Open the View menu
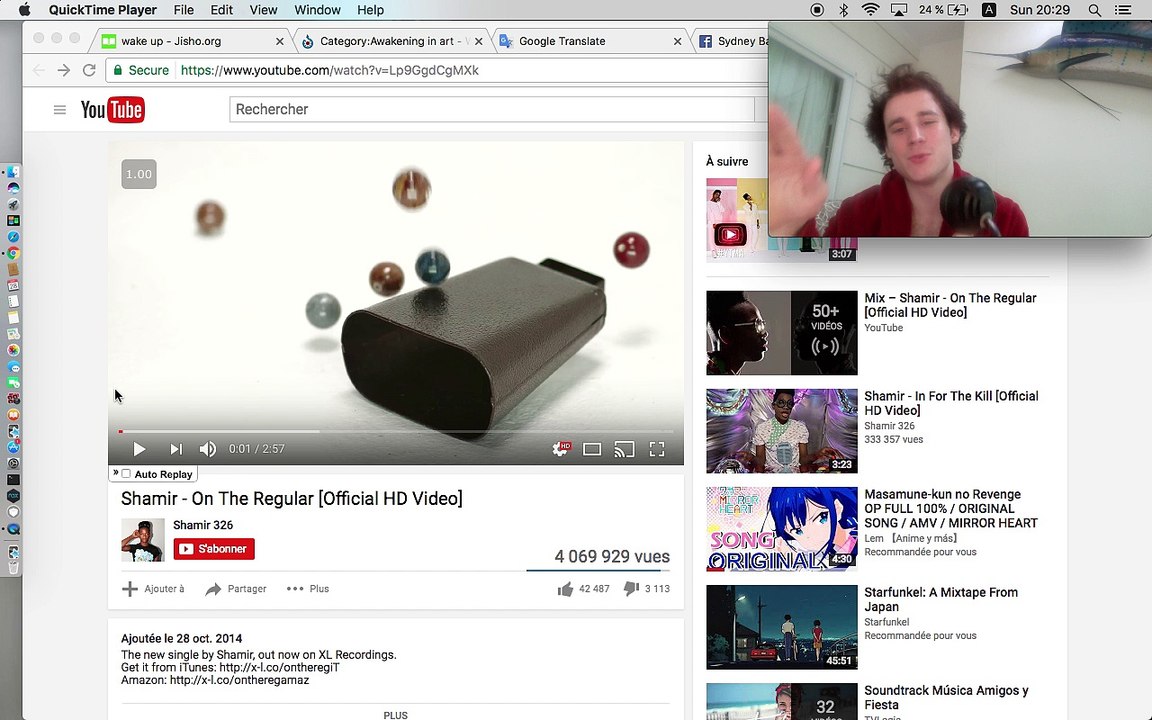The image size is (1152, 720). click(x=263, y=10)
